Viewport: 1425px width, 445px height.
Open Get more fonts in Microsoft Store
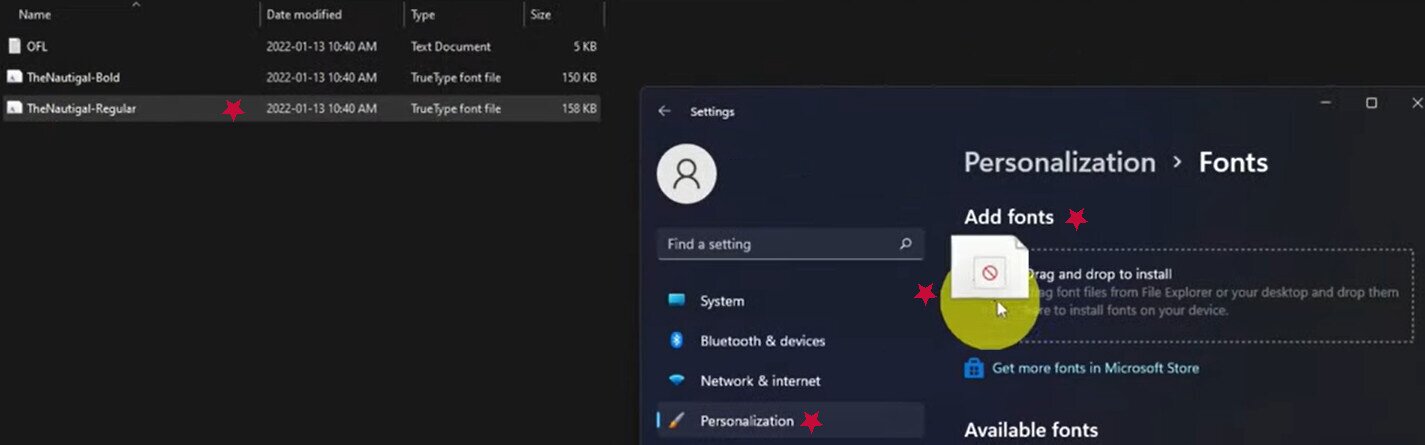click(x=1095, y=368)
